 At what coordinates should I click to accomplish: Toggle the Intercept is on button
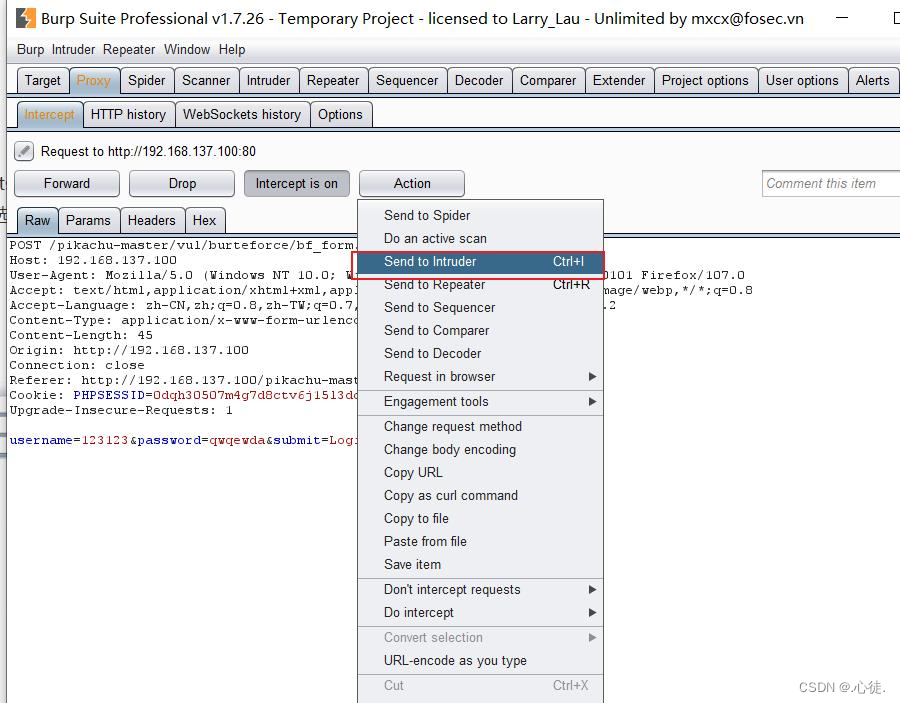(x=297, y=184)
